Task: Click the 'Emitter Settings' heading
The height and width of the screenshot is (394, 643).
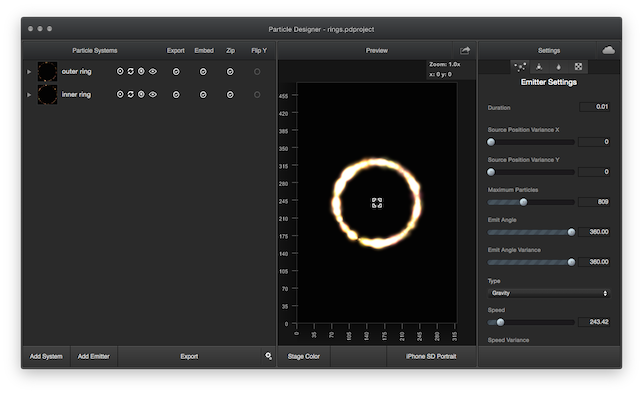Action: tap(549, 82)
